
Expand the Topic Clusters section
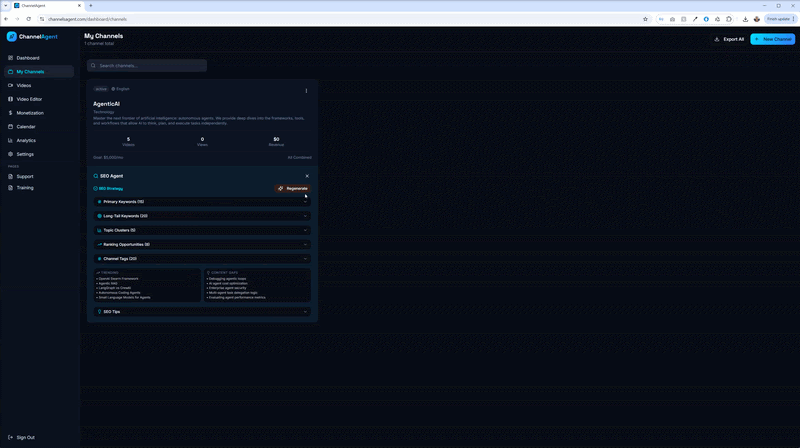pos(202,230)
